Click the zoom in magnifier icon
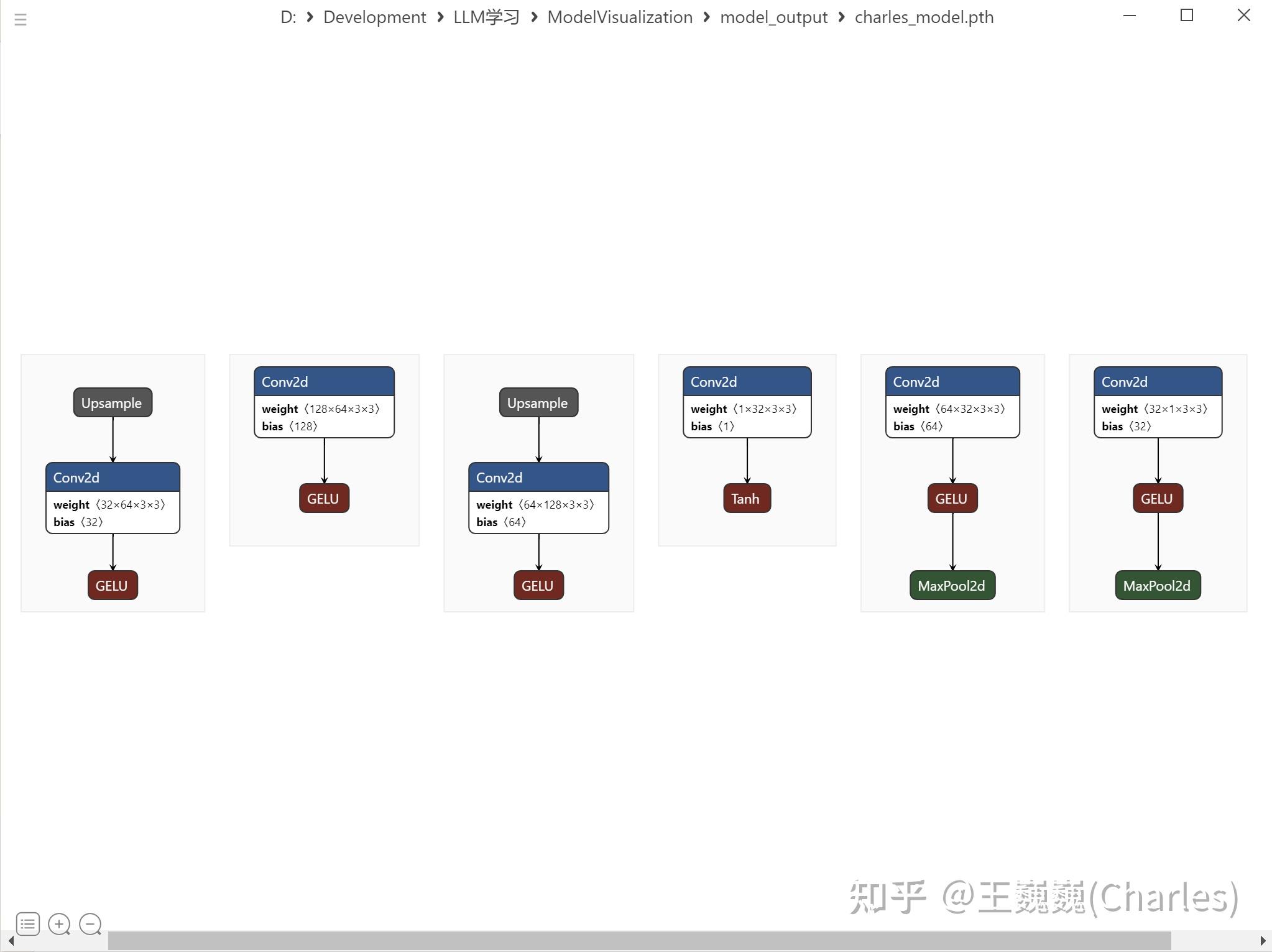Viewport: 1272px width, 952px height. point(59,924)
